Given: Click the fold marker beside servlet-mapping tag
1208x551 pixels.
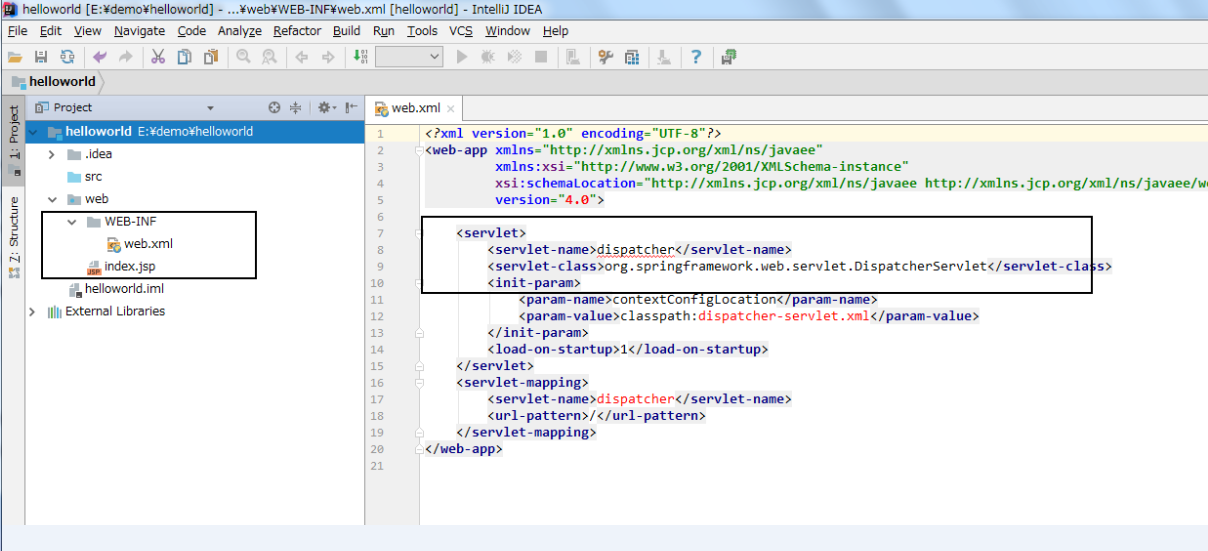Looking at the screenshot, I should pos(420,382).
